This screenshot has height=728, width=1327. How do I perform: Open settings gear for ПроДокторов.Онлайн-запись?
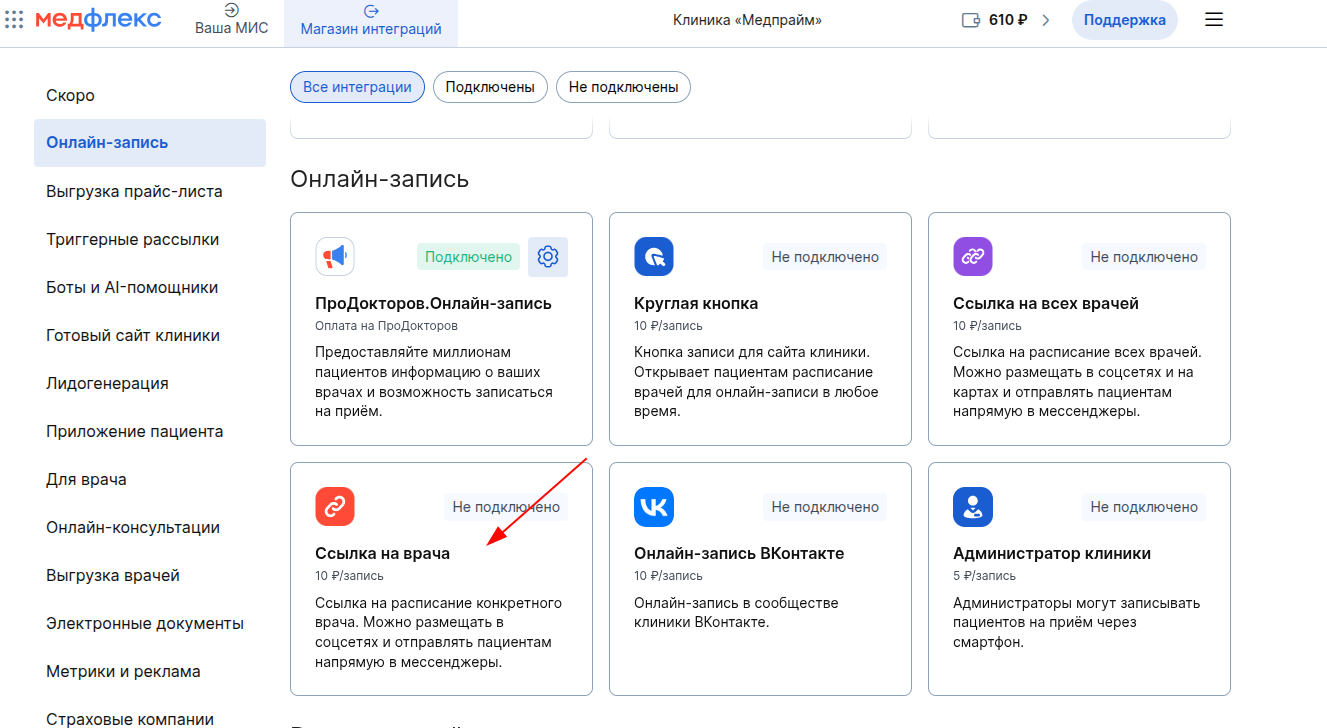point(547,257)
